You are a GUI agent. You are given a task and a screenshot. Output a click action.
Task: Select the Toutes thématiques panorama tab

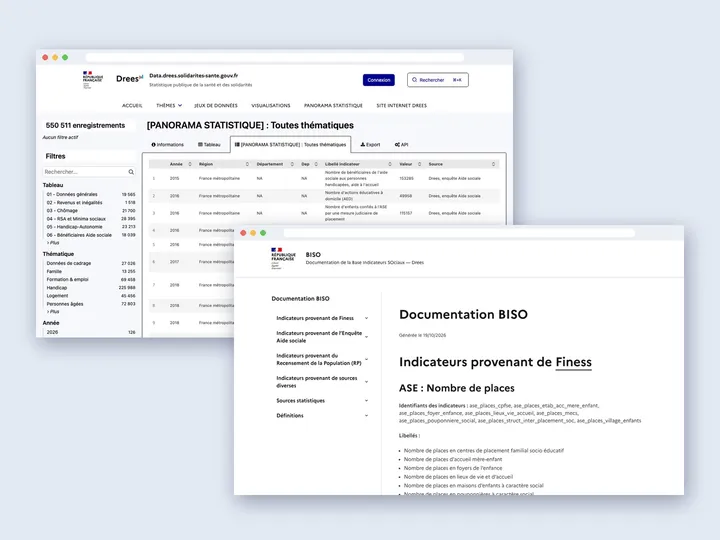[291, 145]
